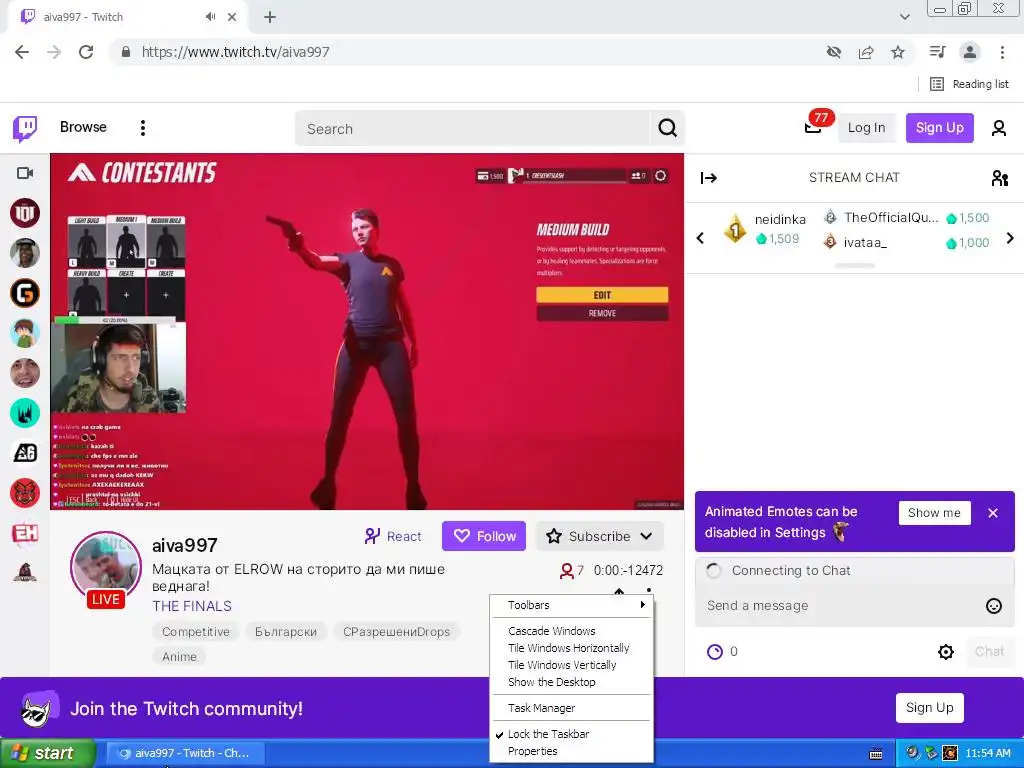Dismiss the animated emotes notice
This screenshot has width=1024, height=768.
(x=993, y=513)
